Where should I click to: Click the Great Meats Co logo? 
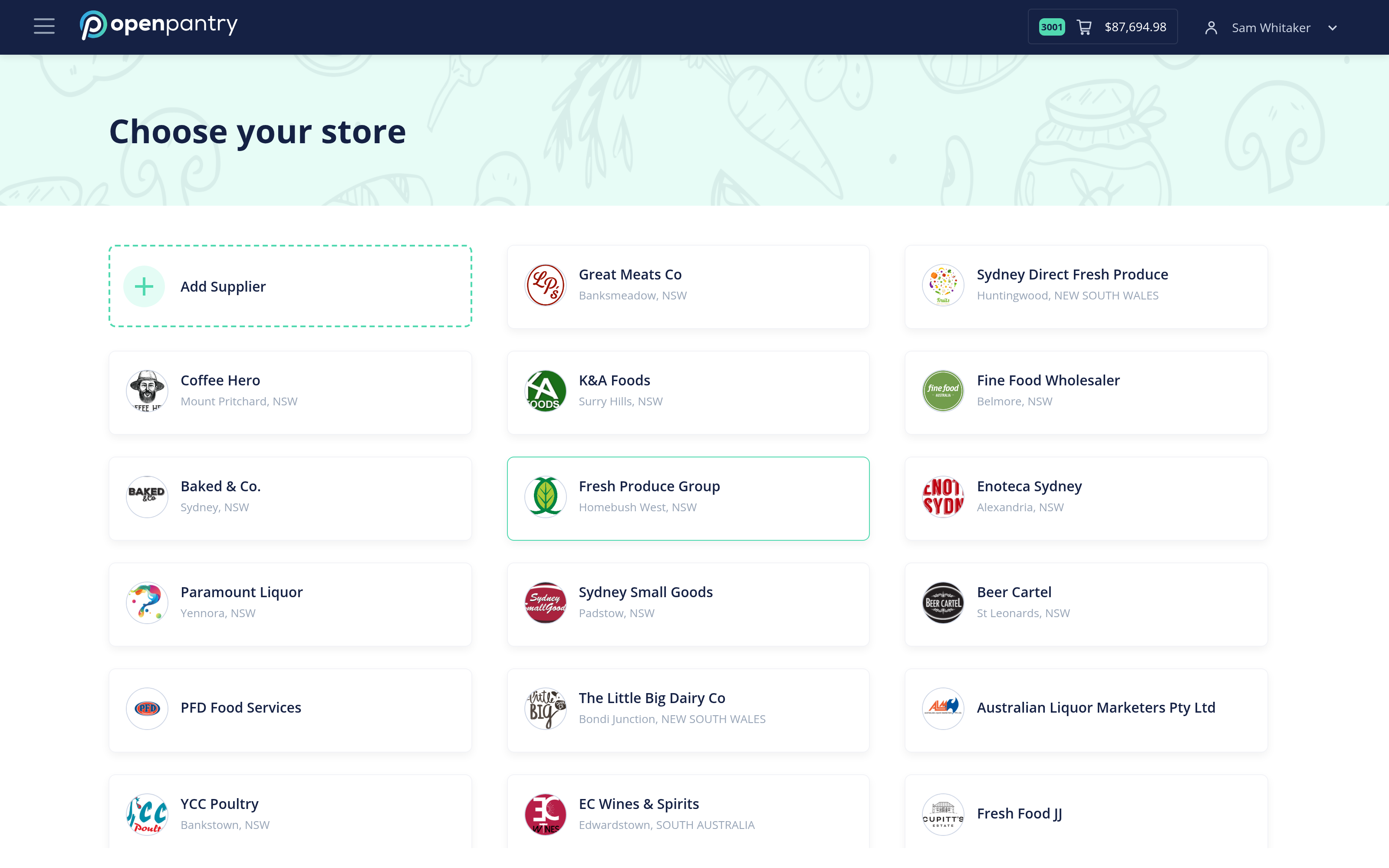(545, 285)
